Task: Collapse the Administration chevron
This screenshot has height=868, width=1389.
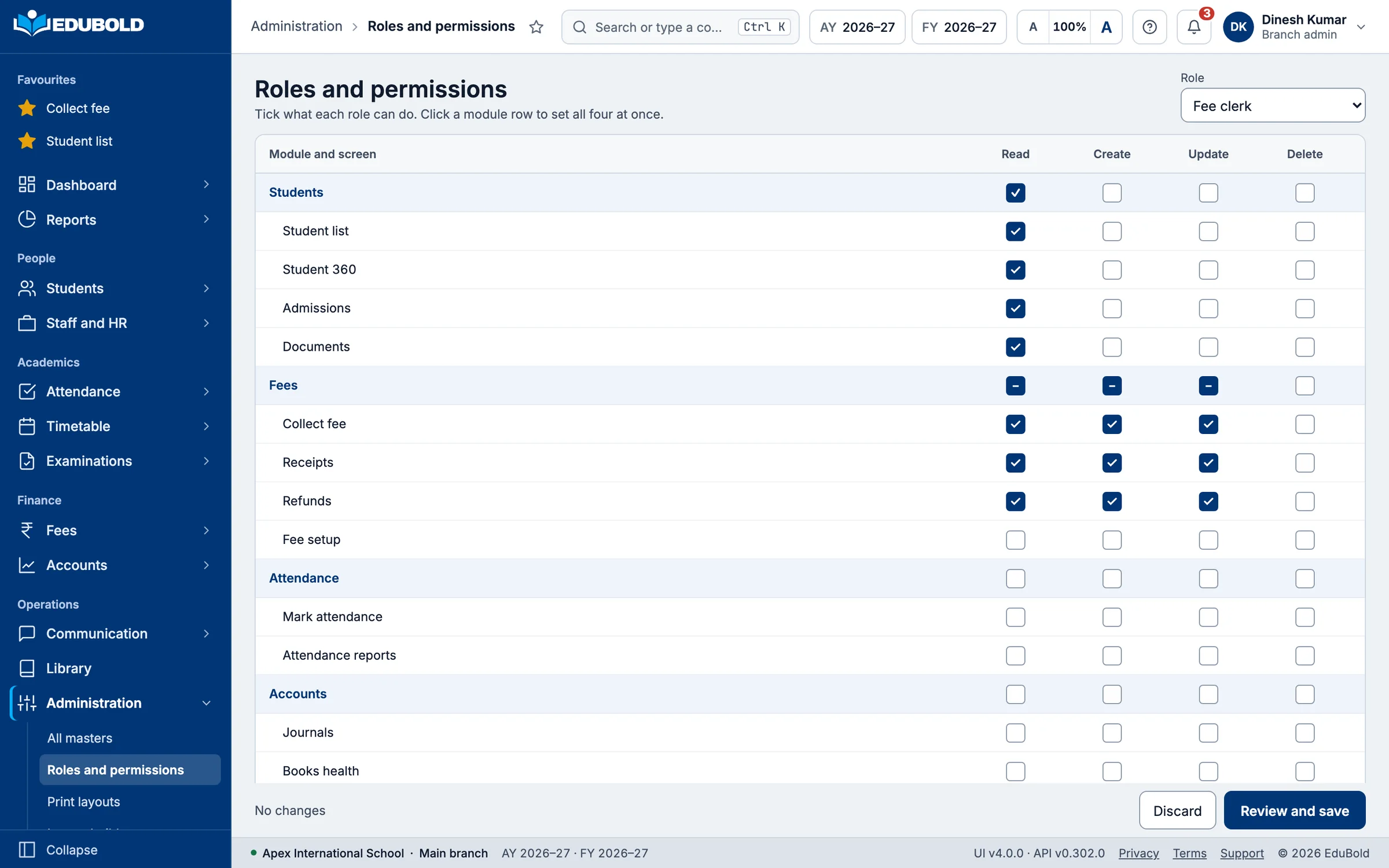Action: [x=206, y=703]
